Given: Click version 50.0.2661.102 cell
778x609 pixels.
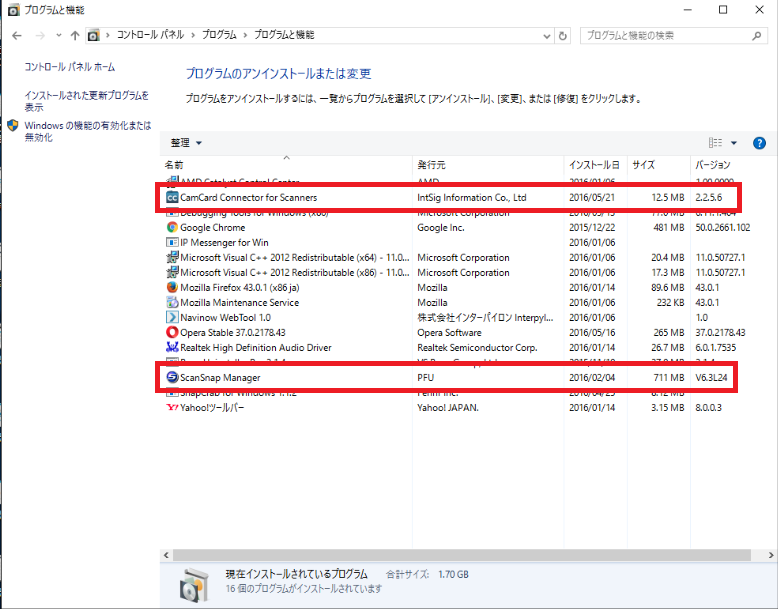Looking at the screenshot, I should point(722,227).
